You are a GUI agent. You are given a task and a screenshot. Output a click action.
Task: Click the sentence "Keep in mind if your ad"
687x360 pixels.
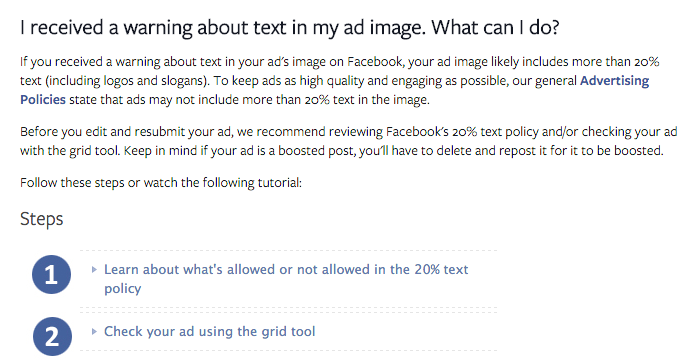coord(393,151)
